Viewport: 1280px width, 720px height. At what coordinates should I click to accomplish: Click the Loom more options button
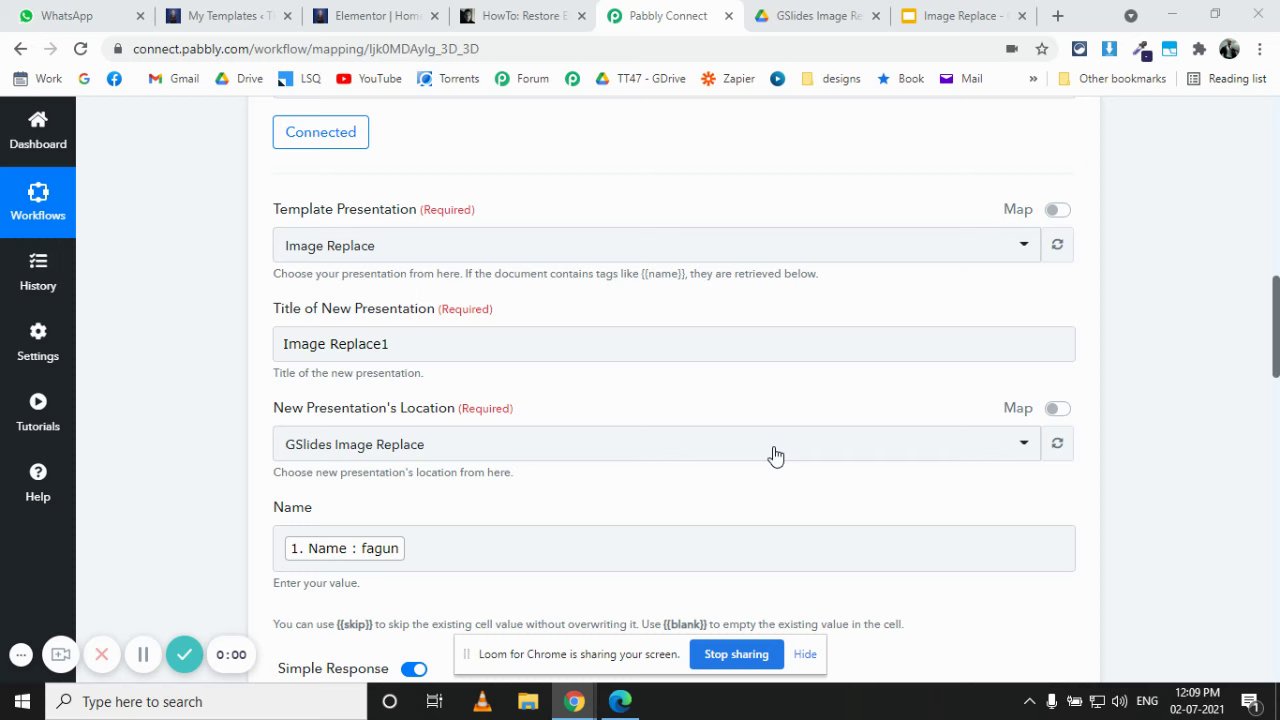(x=21, y=655)
